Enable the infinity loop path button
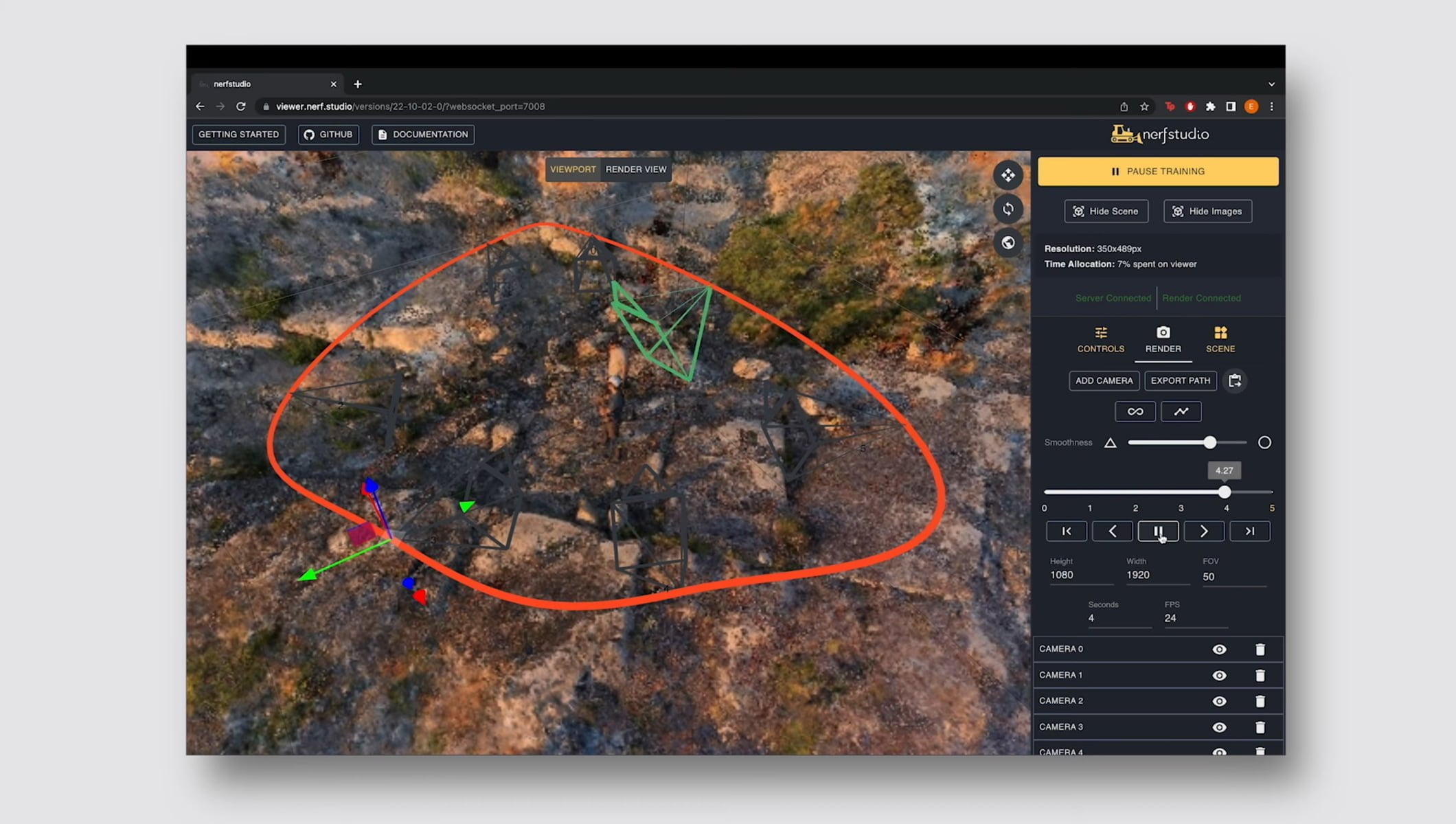1456x824 pixels. pyautogui.click(x=1135, y=411)
